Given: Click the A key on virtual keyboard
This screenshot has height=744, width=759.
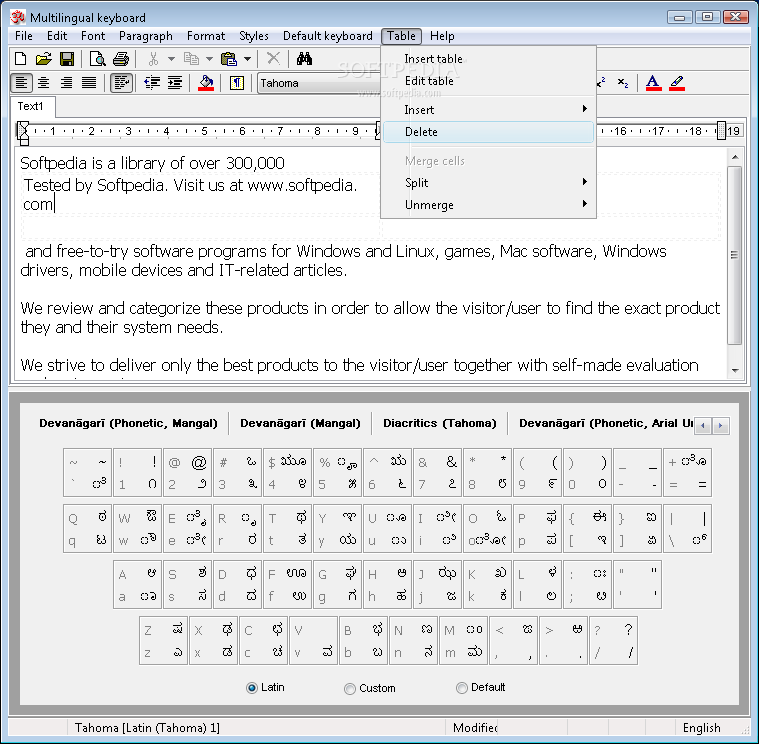Looking at the screenshot, I should tap(137, 584).
